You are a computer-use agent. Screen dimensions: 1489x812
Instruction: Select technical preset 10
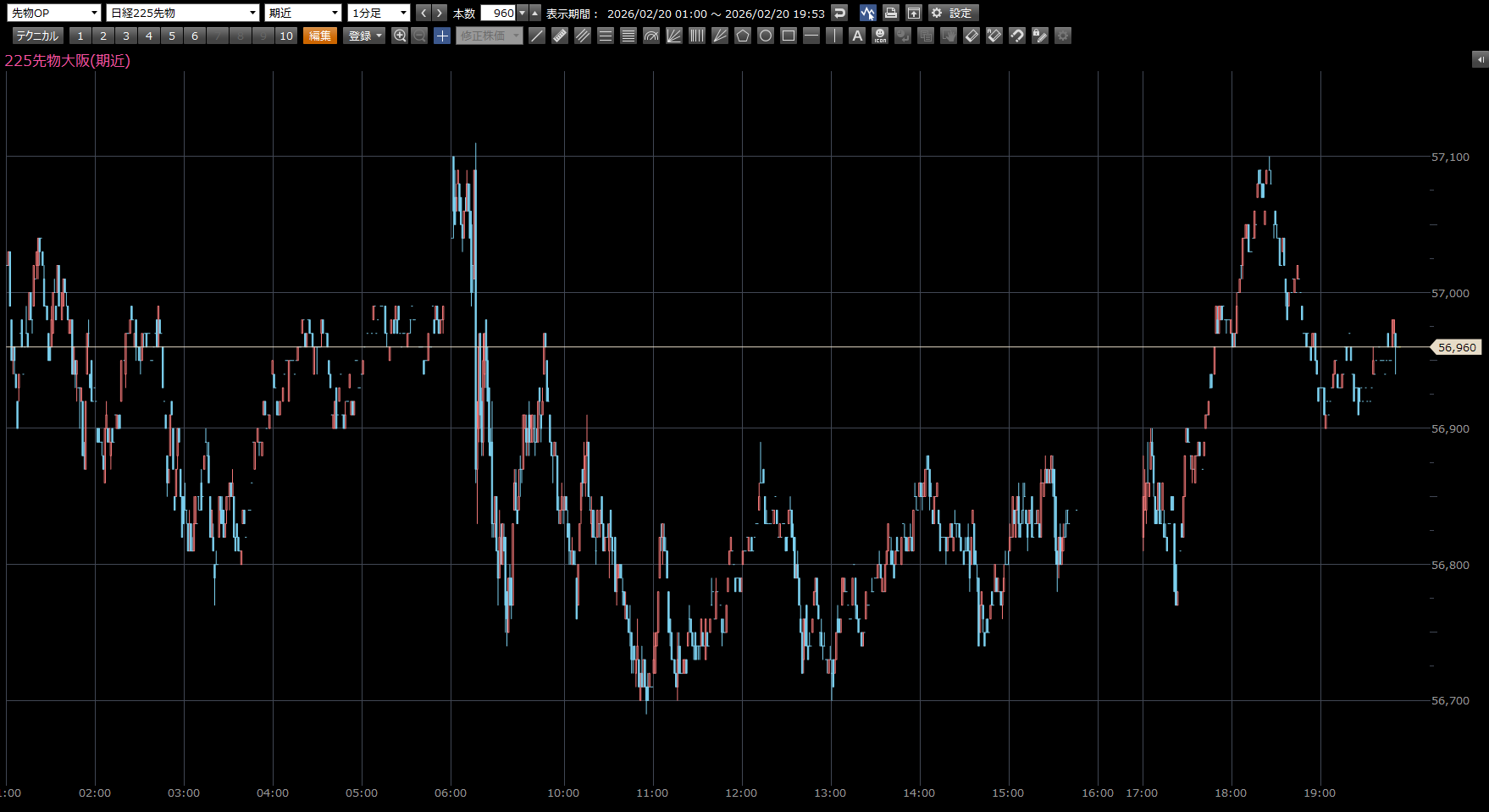tap(286, 36)
